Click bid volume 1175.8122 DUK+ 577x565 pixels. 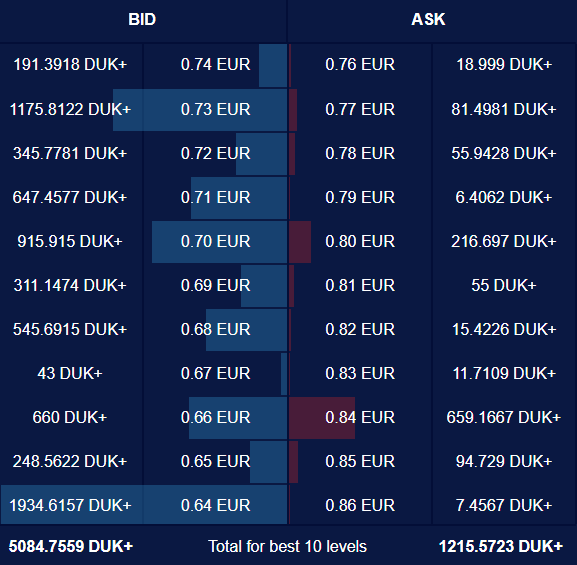(70, 109)
